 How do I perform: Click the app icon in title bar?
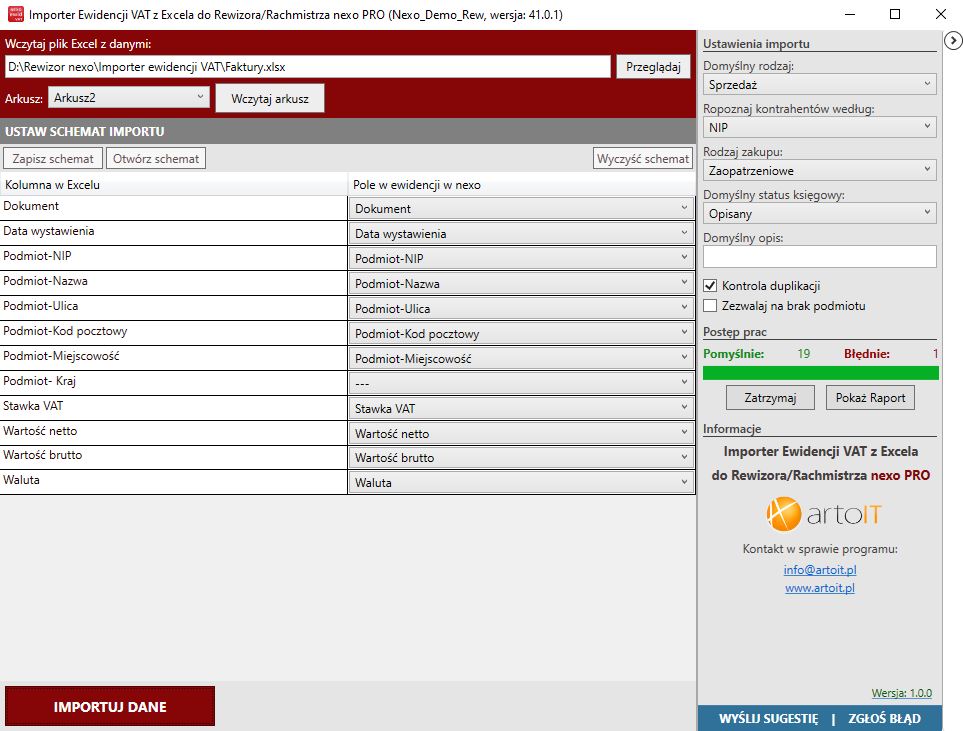tap(15, 15)
